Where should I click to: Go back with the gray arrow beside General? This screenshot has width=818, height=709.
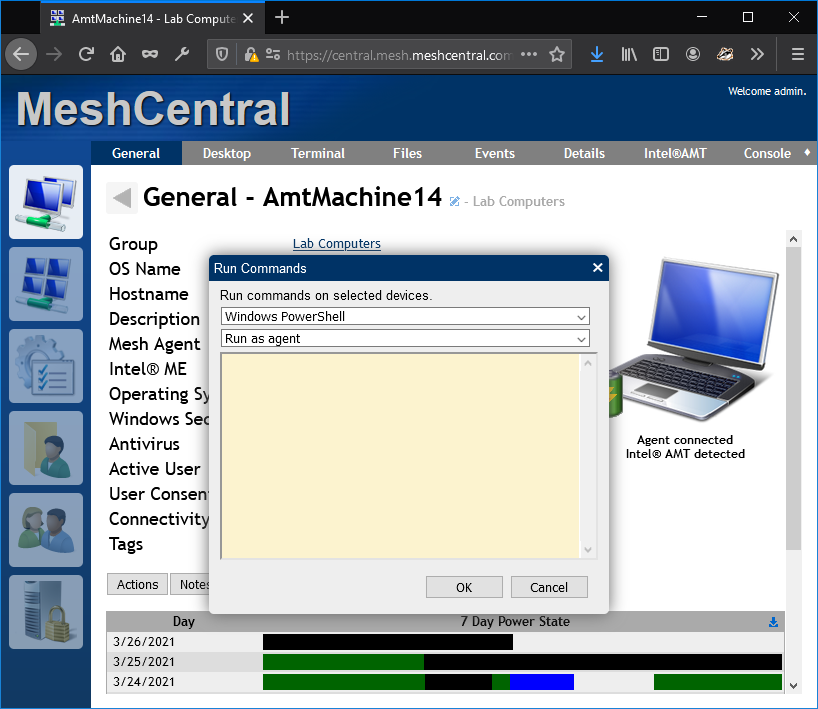(122, 198)
